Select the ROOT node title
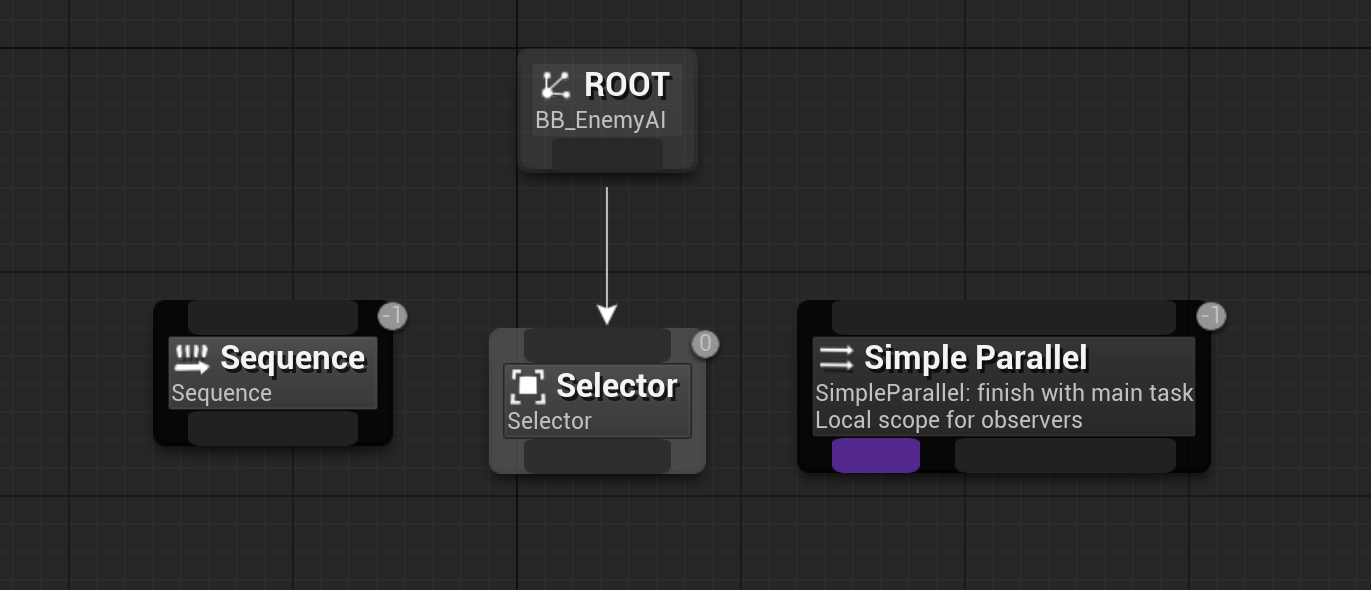 tap(627, 85)
